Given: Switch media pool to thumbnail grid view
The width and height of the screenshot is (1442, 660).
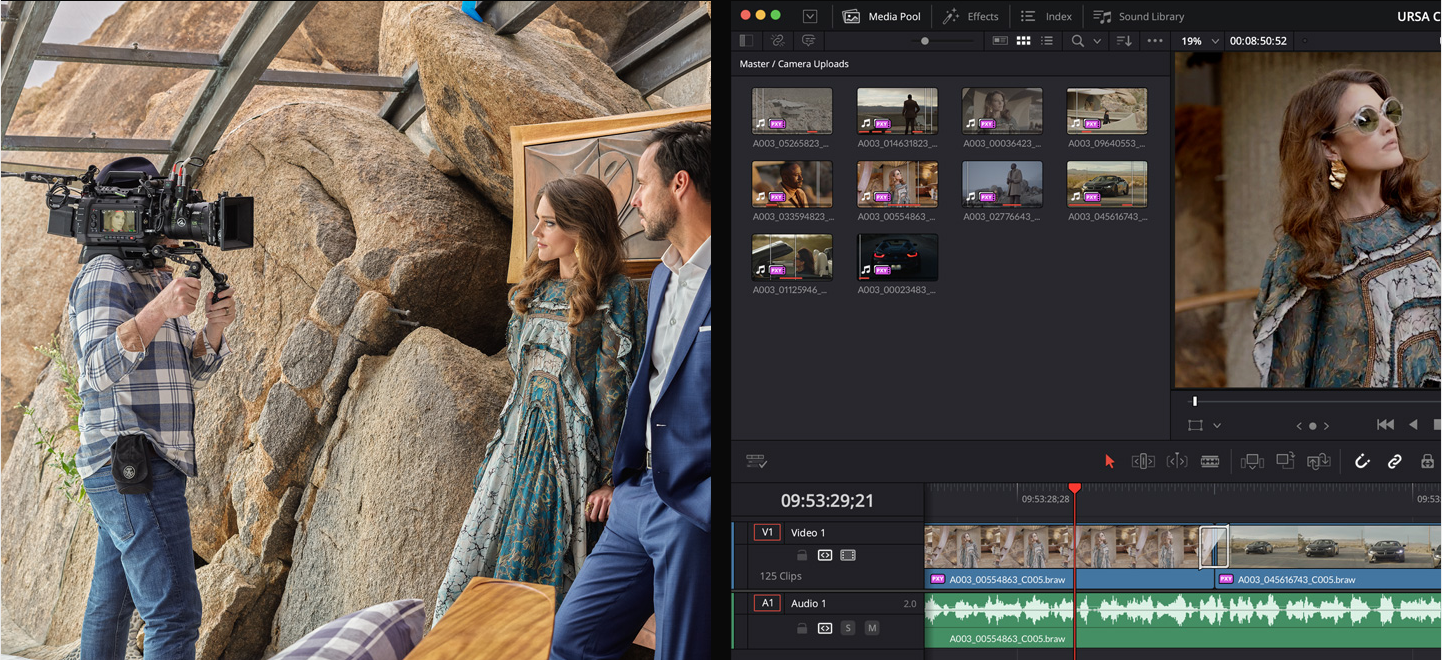Looking at the screenshot, I should pos(1023,41).
